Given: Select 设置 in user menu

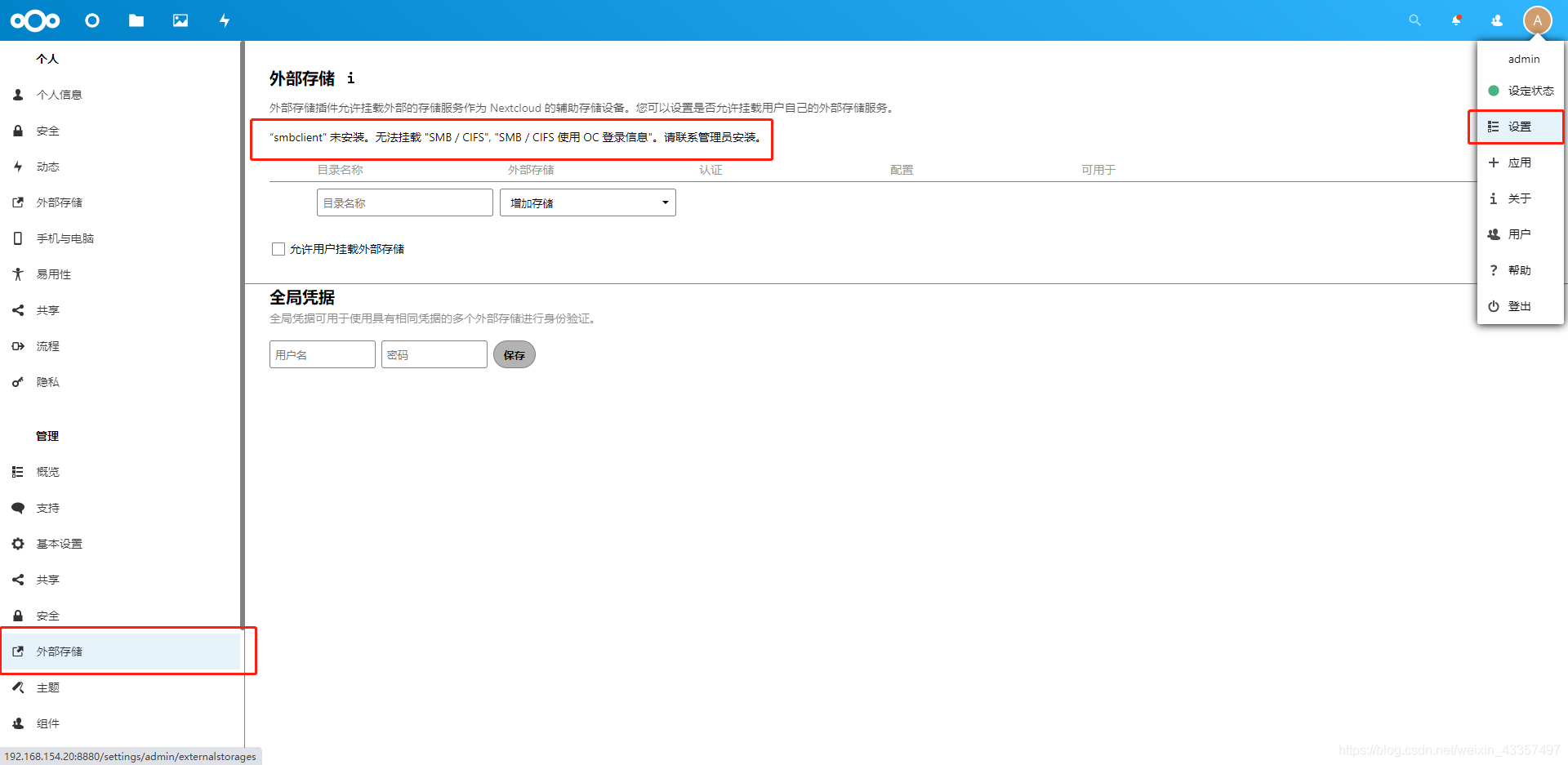Looking at the screenshot, I should pyautogui.click(x=1521, y=127).
